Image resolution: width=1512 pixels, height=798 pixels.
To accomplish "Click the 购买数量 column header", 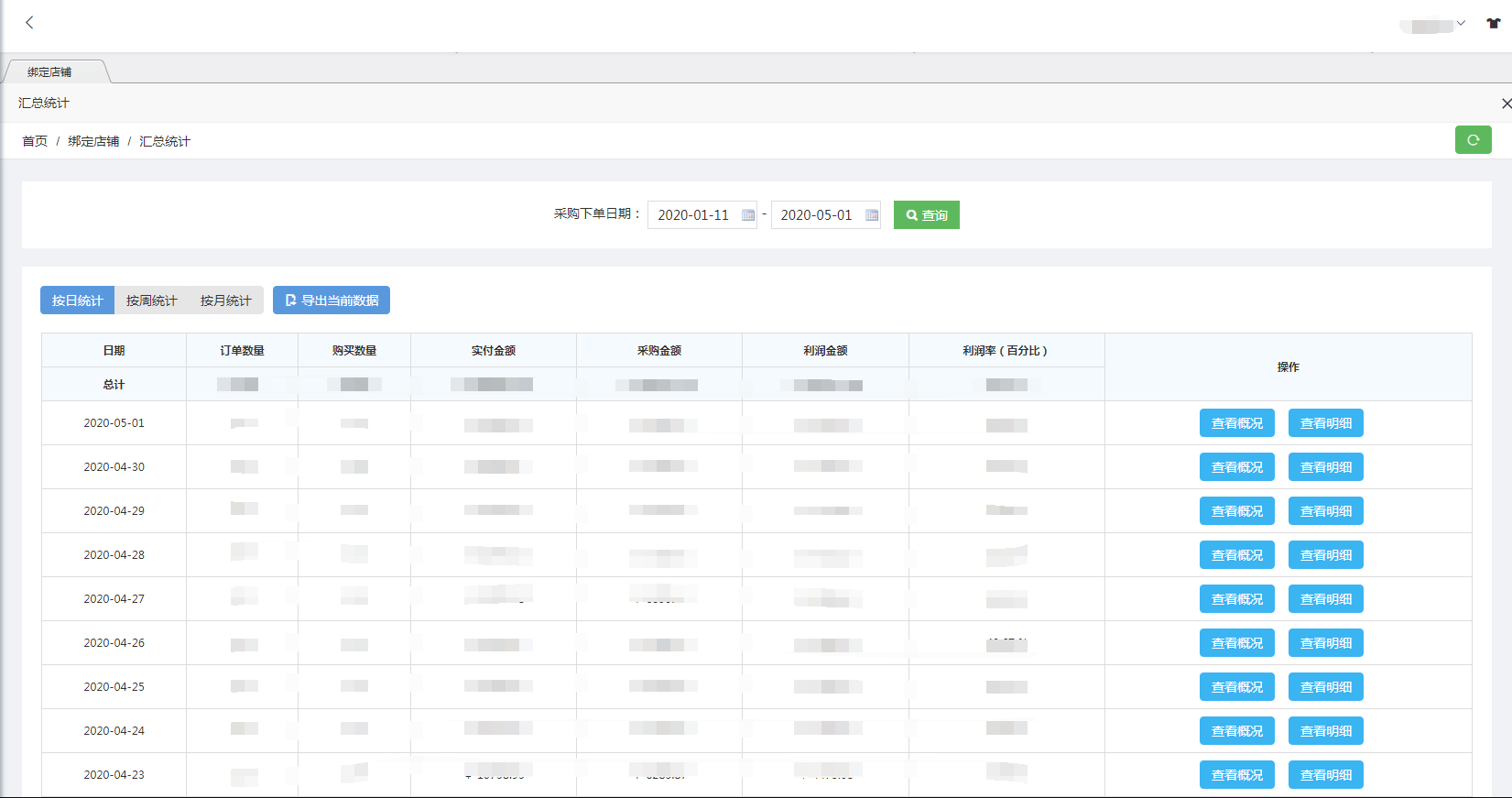I will click(354, 351).
